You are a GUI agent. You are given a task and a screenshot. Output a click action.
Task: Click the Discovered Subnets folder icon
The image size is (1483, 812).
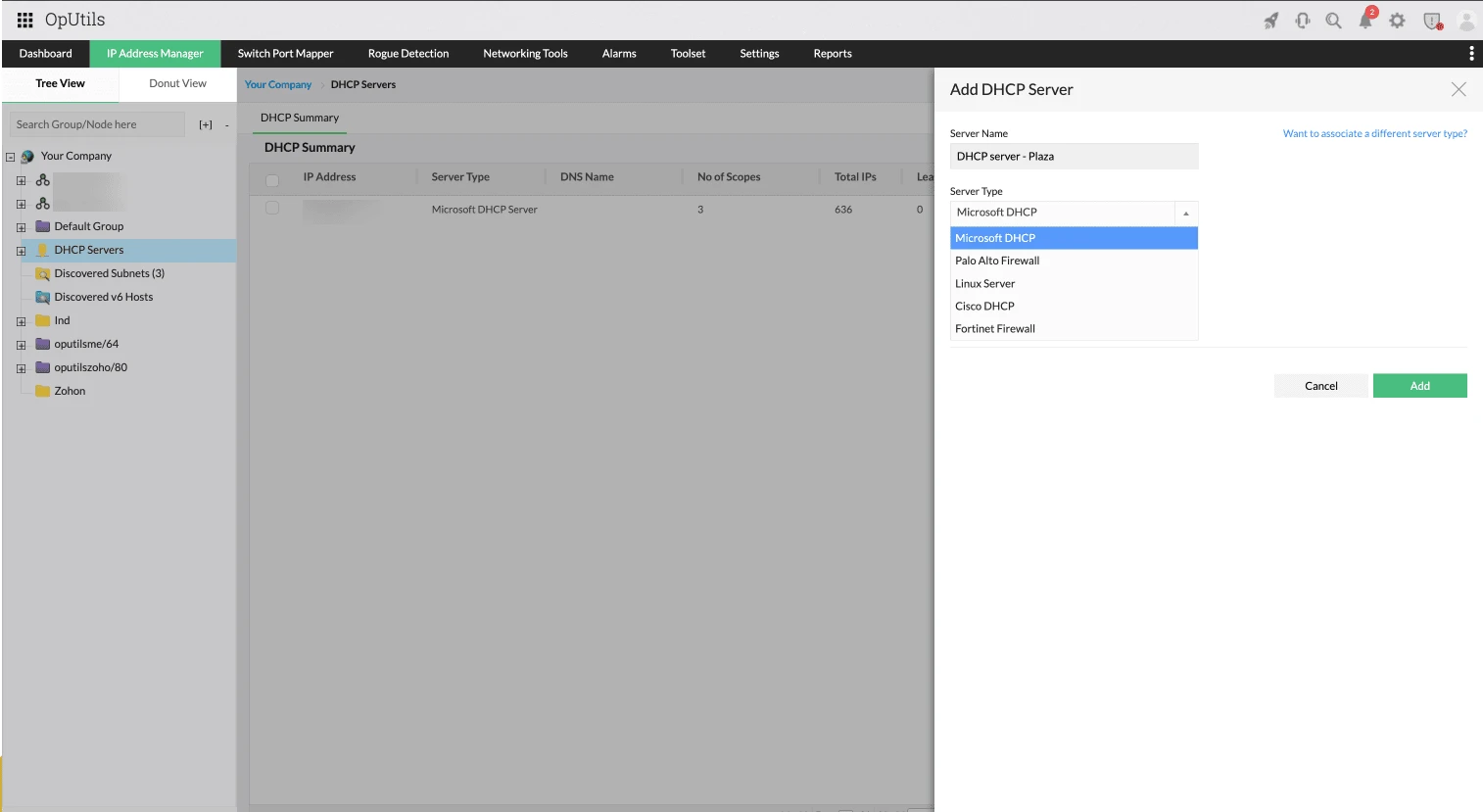(x=44, y=273)
